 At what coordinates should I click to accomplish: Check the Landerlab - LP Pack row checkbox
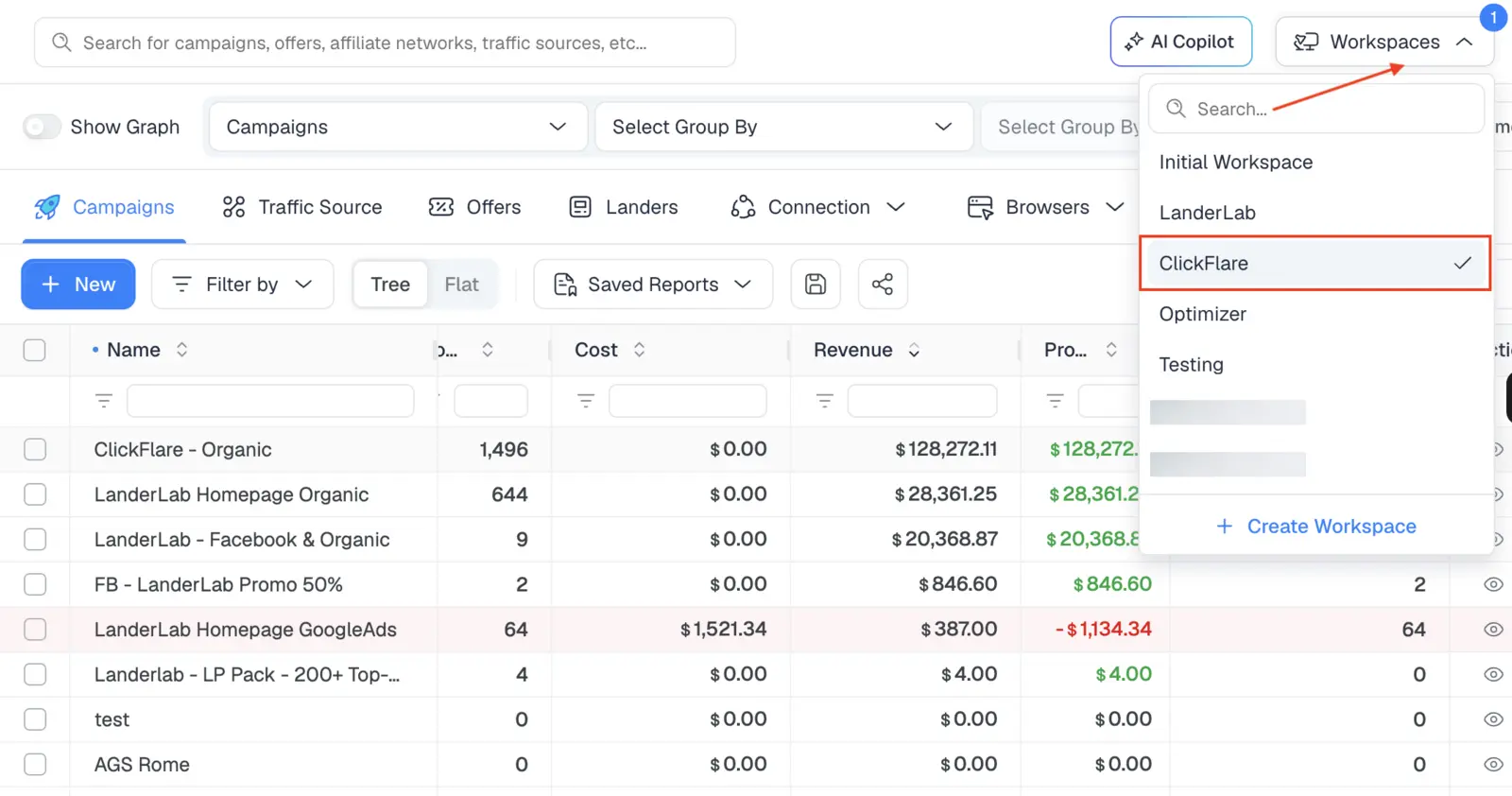35,674
